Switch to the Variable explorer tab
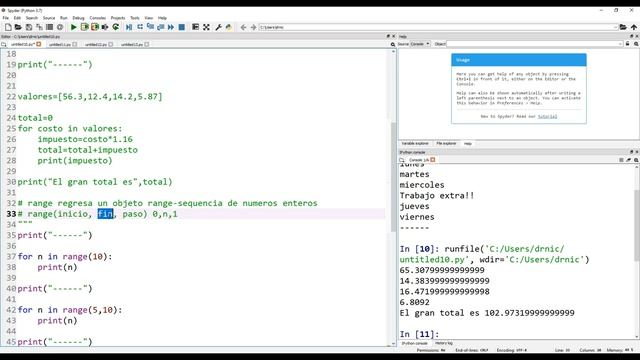Viewport: 640px width, 360px height. pyautogui.click(x=415, y=144)
